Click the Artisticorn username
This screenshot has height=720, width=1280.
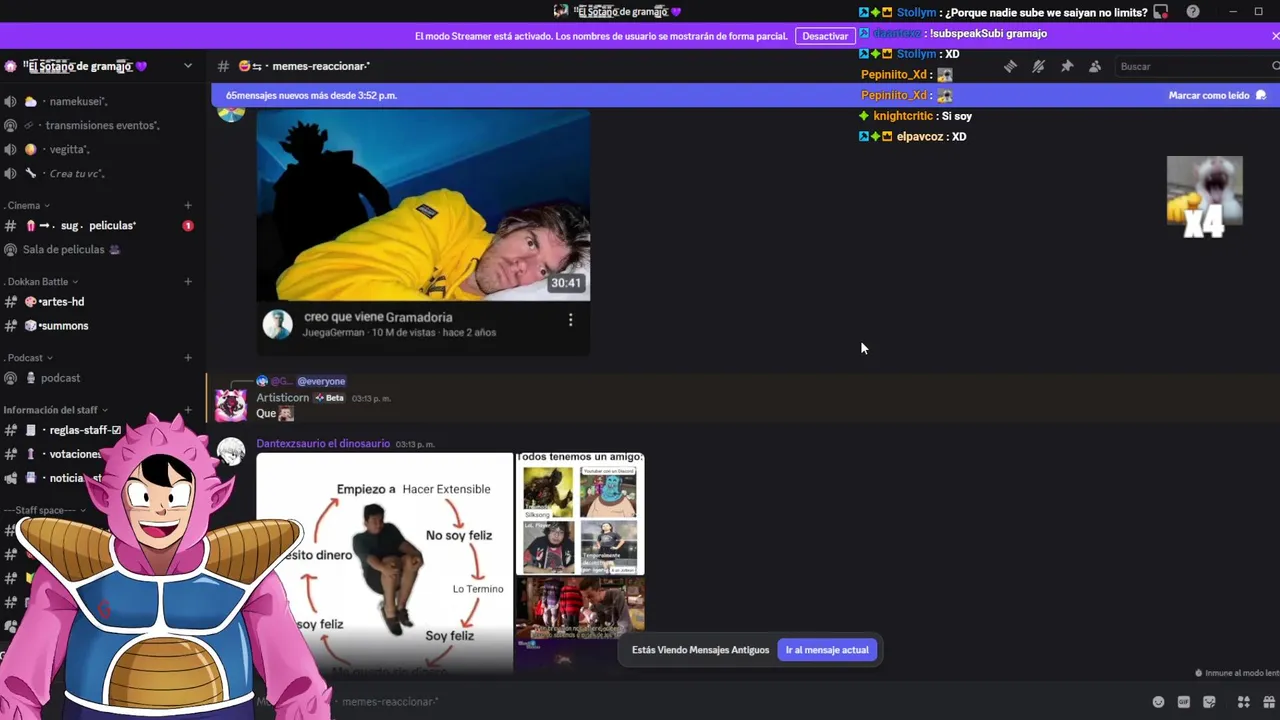[282, 398]
